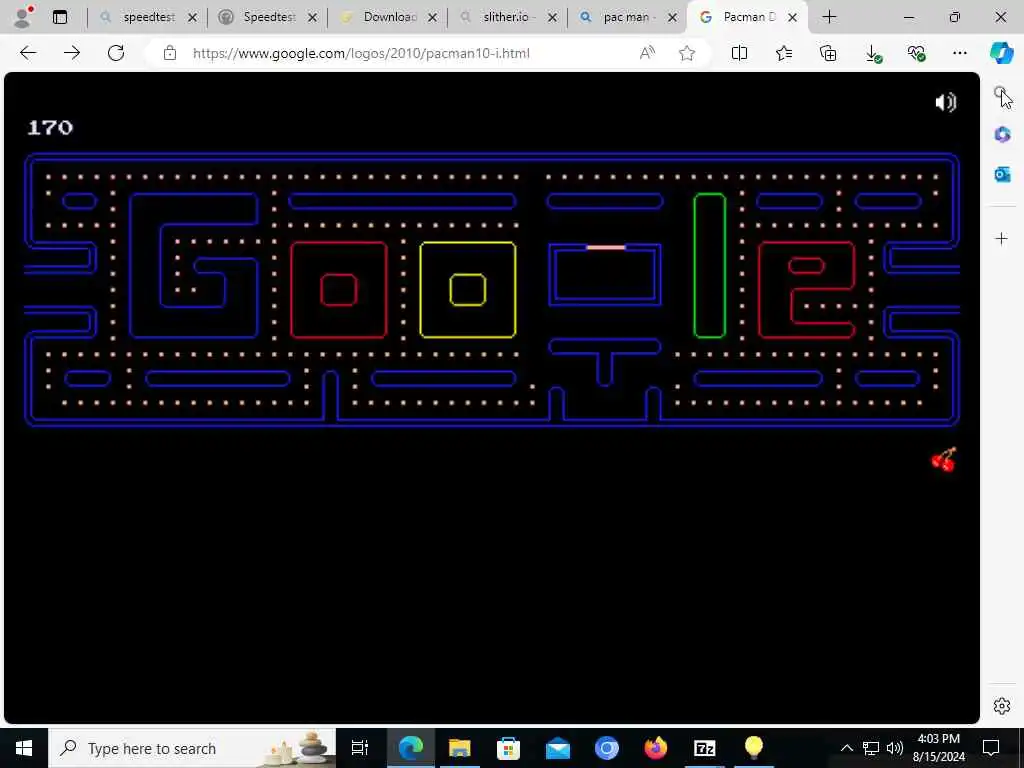Image resolution: width=1024 pixels, height=768 pixels.
Task: Open the Windows Start menu
Action: click(x=24, y=748)
